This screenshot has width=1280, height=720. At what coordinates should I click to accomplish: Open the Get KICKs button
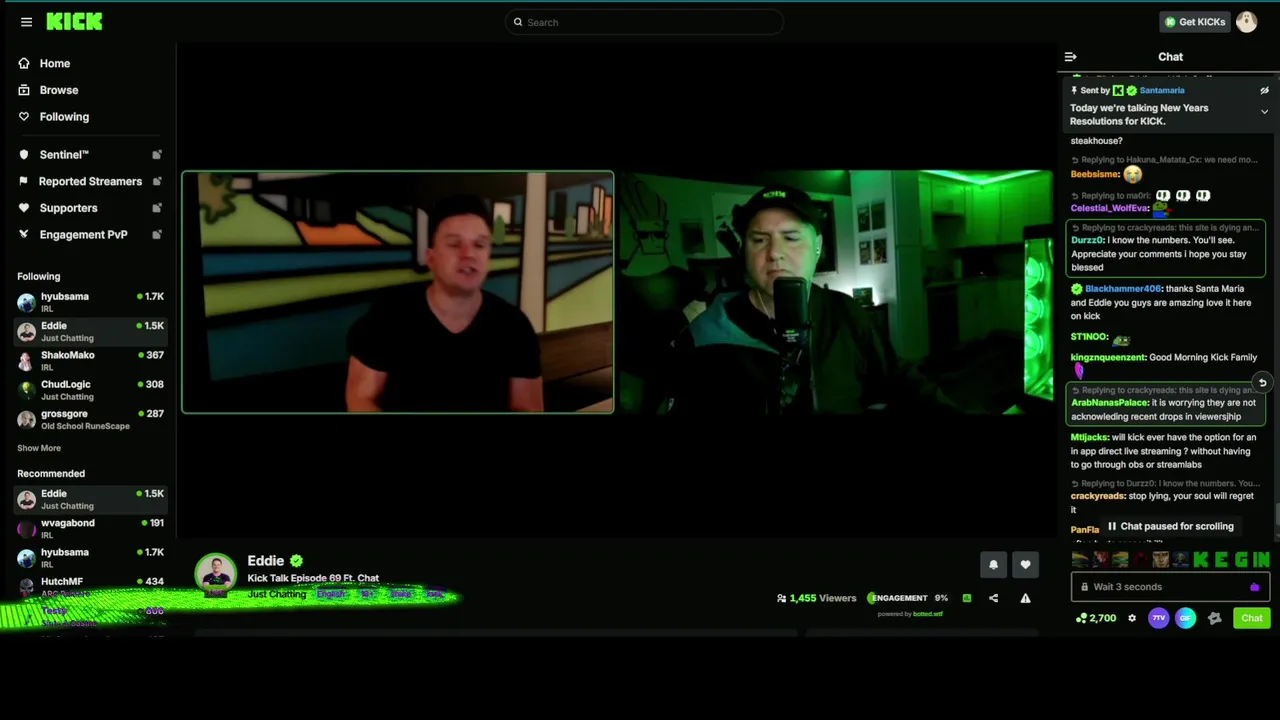(x=1195, y=22)
